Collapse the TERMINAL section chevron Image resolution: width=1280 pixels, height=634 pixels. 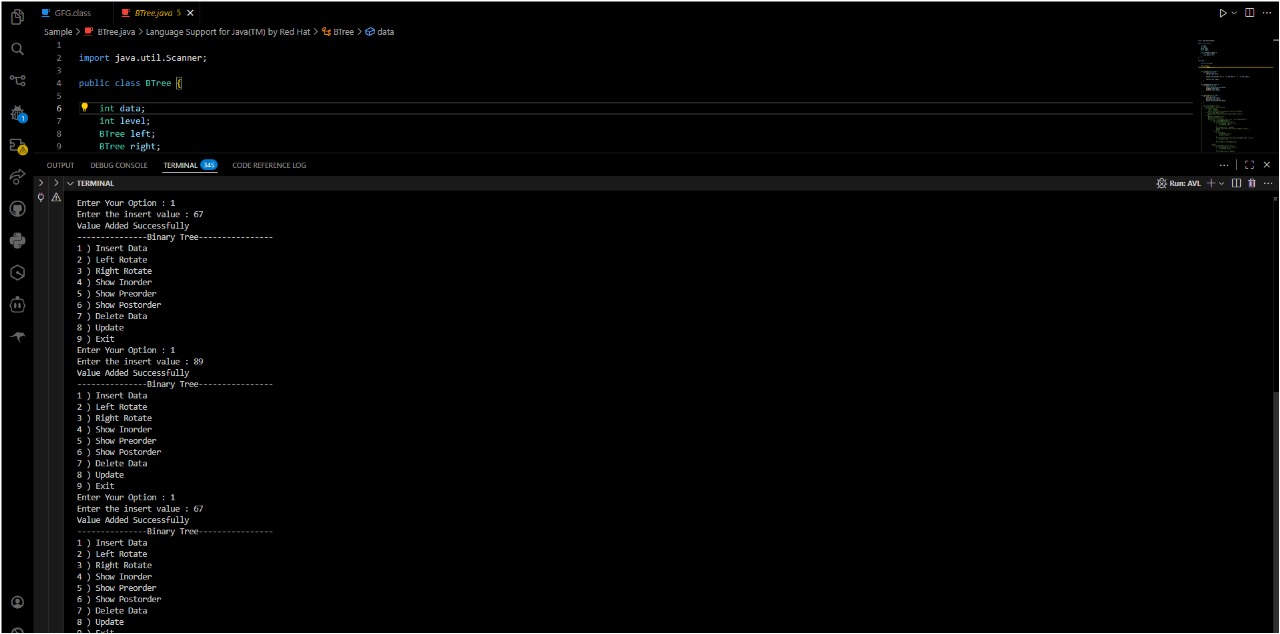click(x=70, y=183)
